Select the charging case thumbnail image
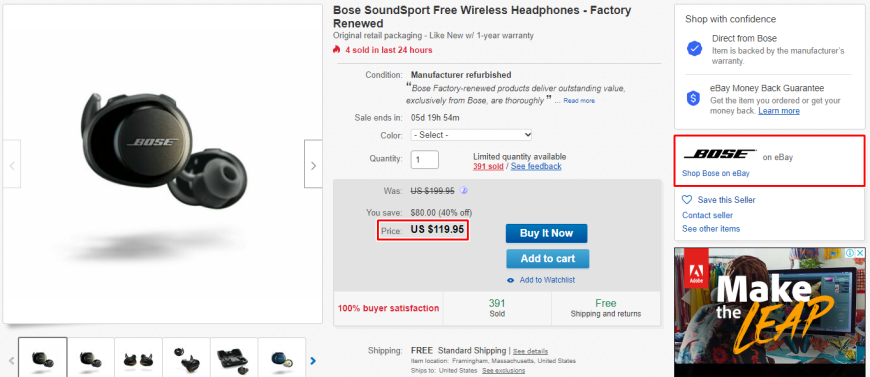Viewport: 870px width, 377px height. pyautogui.click(x=234, y=358)
